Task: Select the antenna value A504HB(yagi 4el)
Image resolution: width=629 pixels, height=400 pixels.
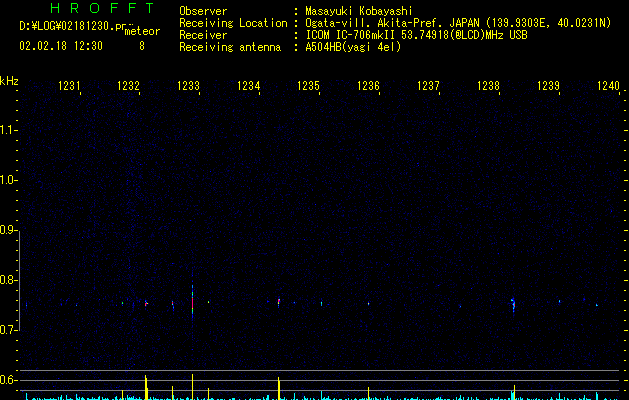Action: 353,47
